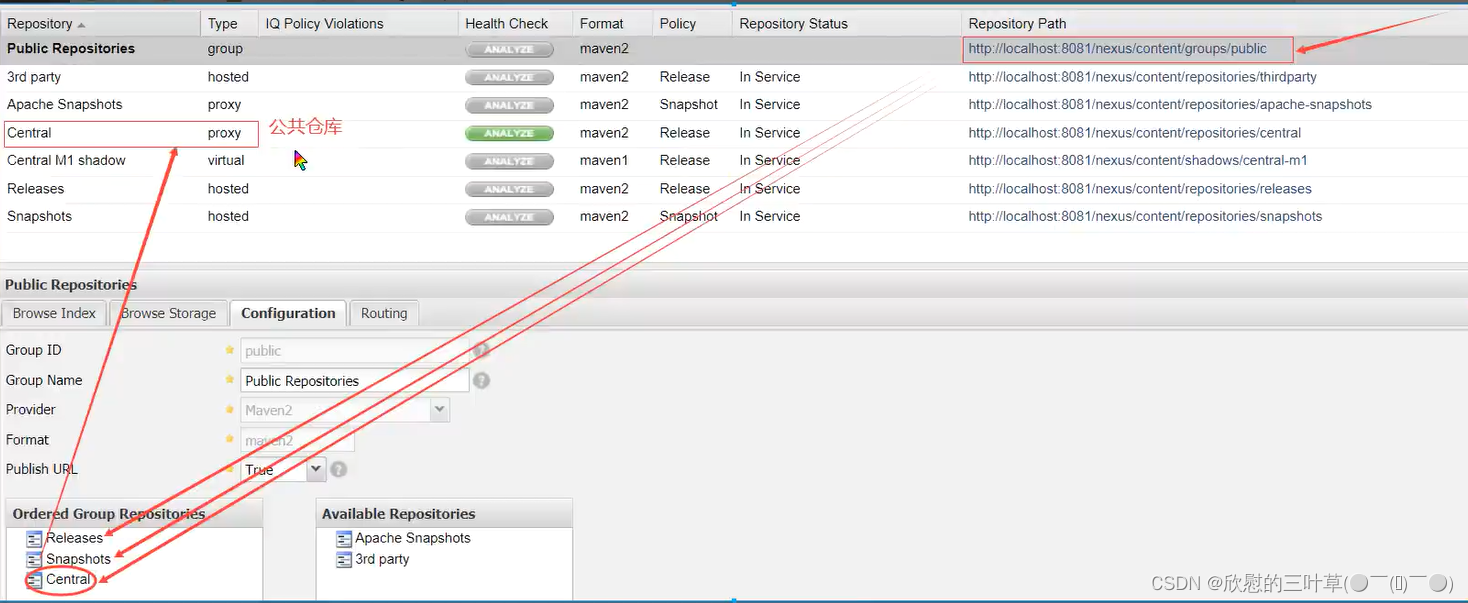Click green ANALYZE button for Central row

[509, 133]
